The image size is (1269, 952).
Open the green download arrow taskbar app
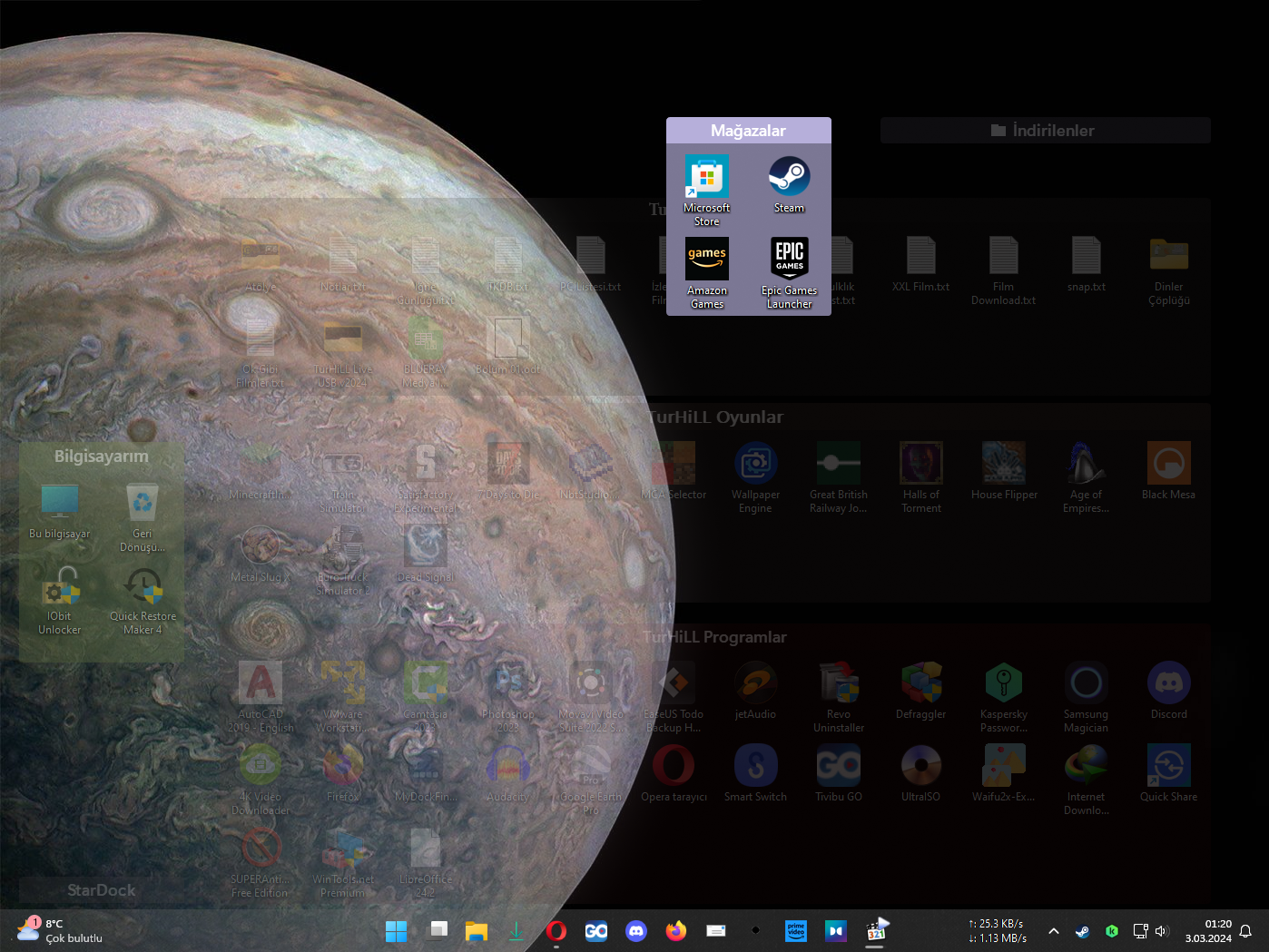click(x=516, y=931)
